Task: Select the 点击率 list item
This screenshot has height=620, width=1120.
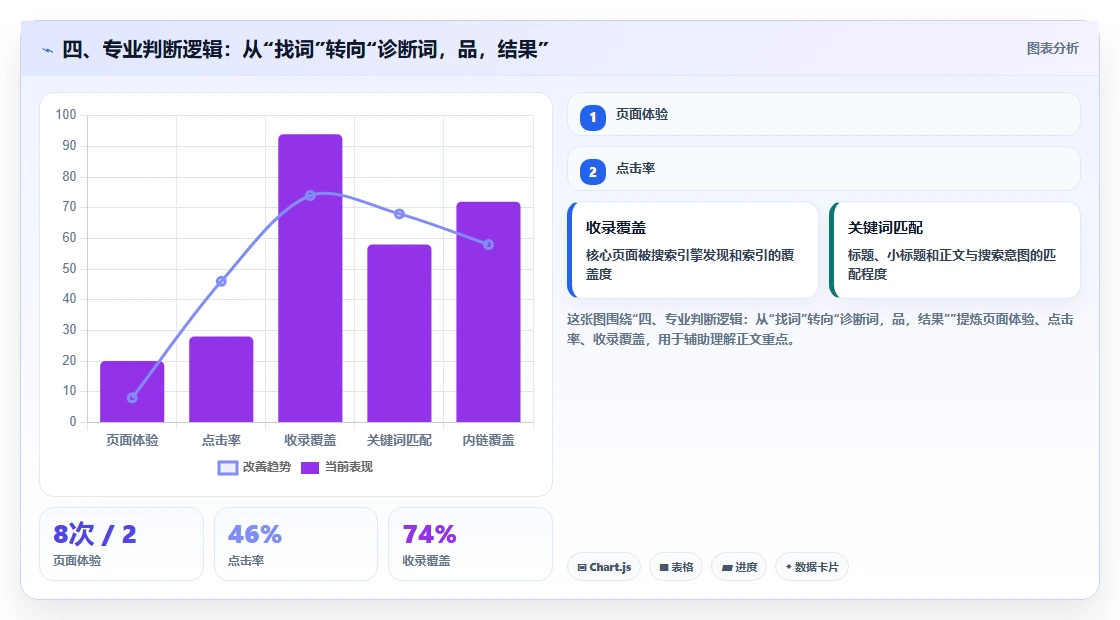Action: pos(824,169)
